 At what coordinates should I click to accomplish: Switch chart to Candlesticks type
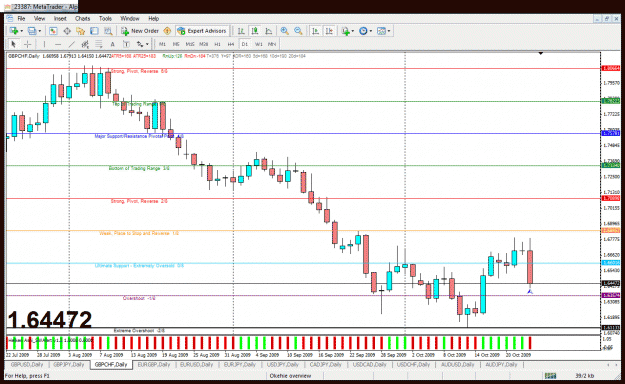tap(255, 31)
